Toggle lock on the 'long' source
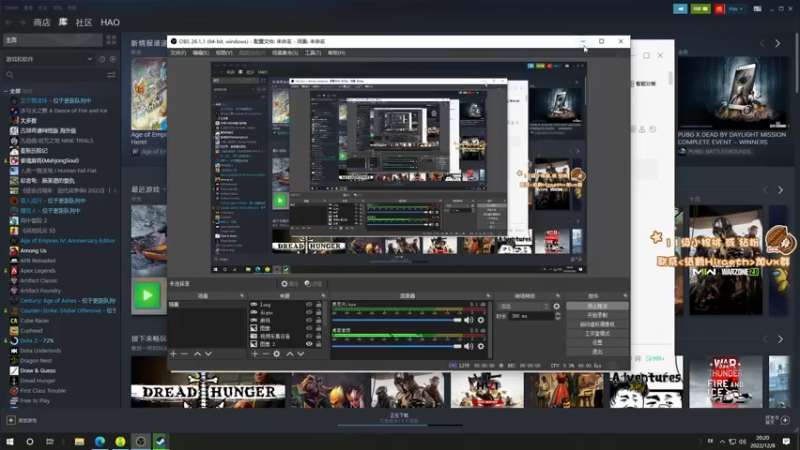This screenshot has width=800, height=450. pyautogui.click(x=318, y=305)
